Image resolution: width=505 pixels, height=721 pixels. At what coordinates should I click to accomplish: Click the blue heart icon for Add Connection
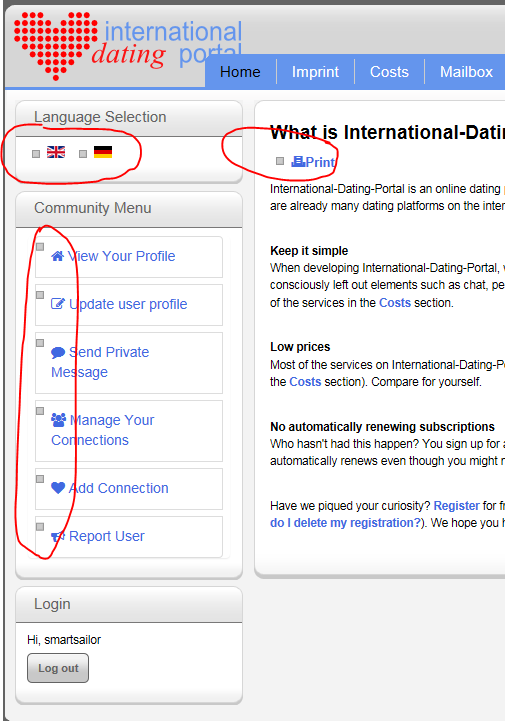(58, 488)
